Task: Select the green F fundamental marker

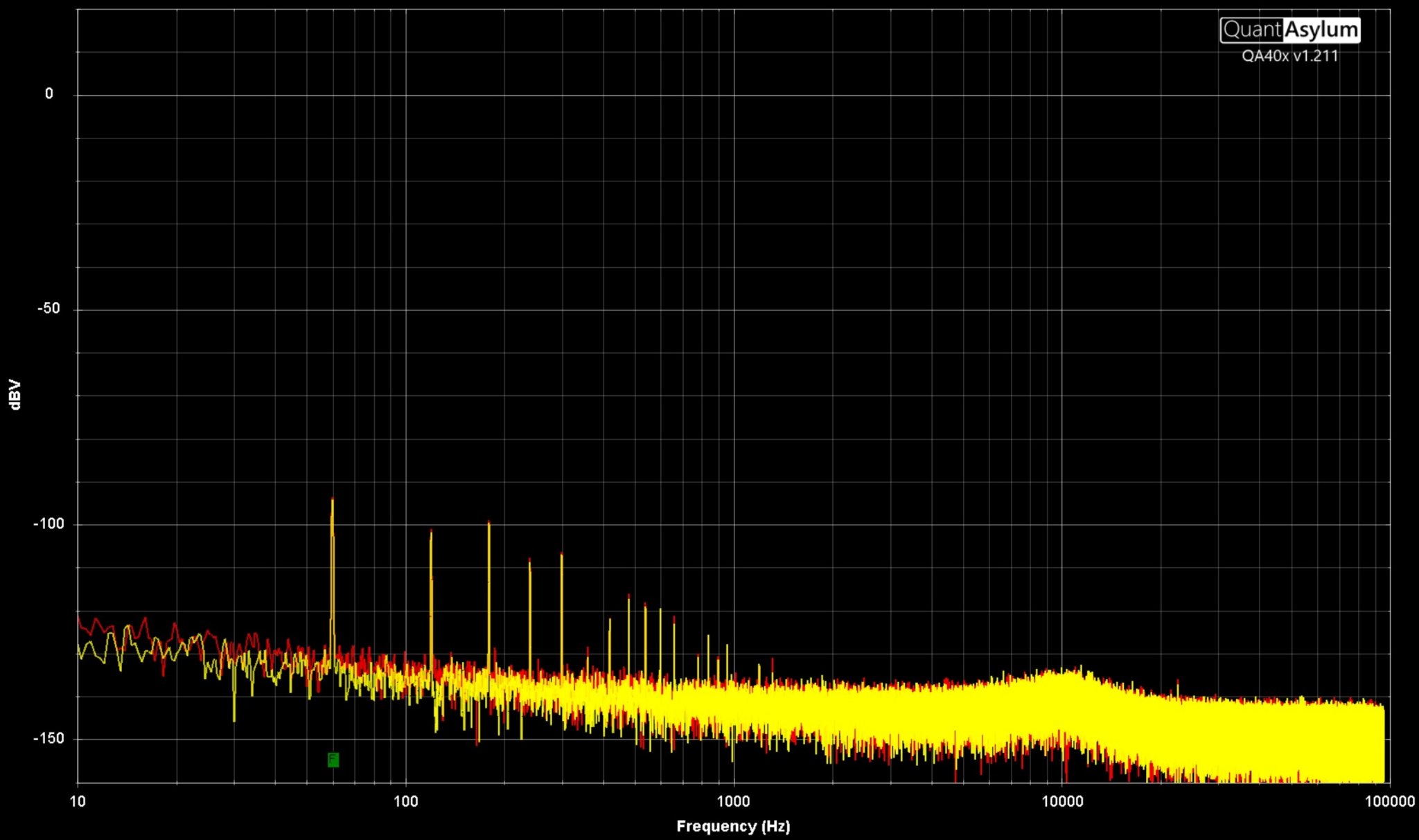Action: pyautogui.click(x=333, y=760)
